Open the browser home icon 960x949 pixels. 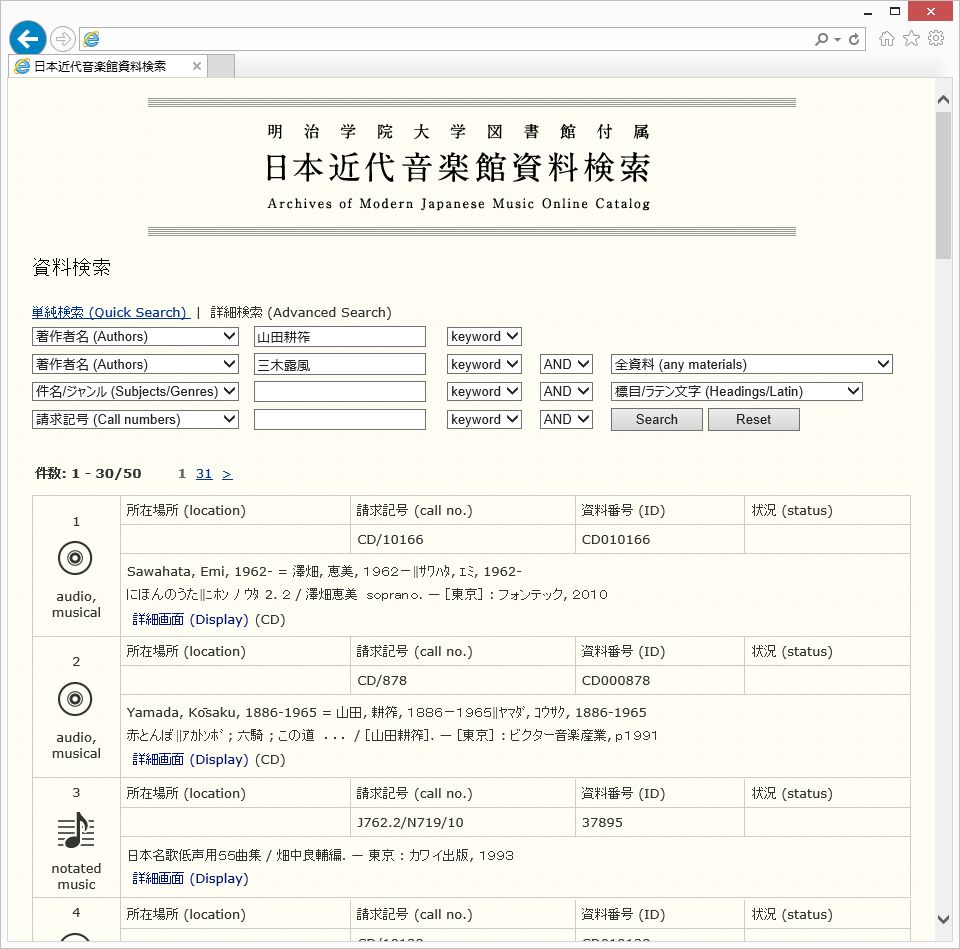[886, 39]
